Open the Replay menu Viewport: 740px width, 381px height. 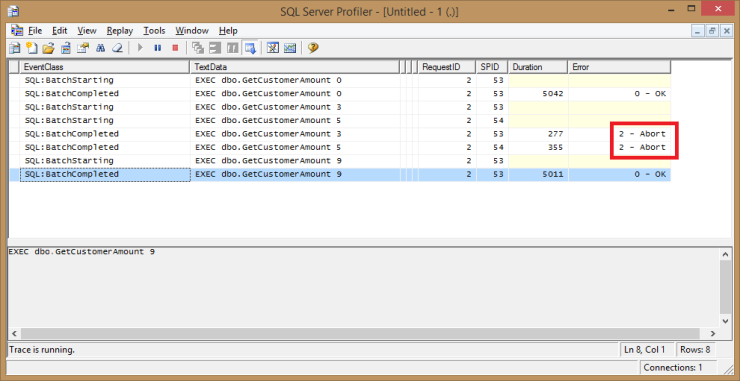click(x=119, y=31)
